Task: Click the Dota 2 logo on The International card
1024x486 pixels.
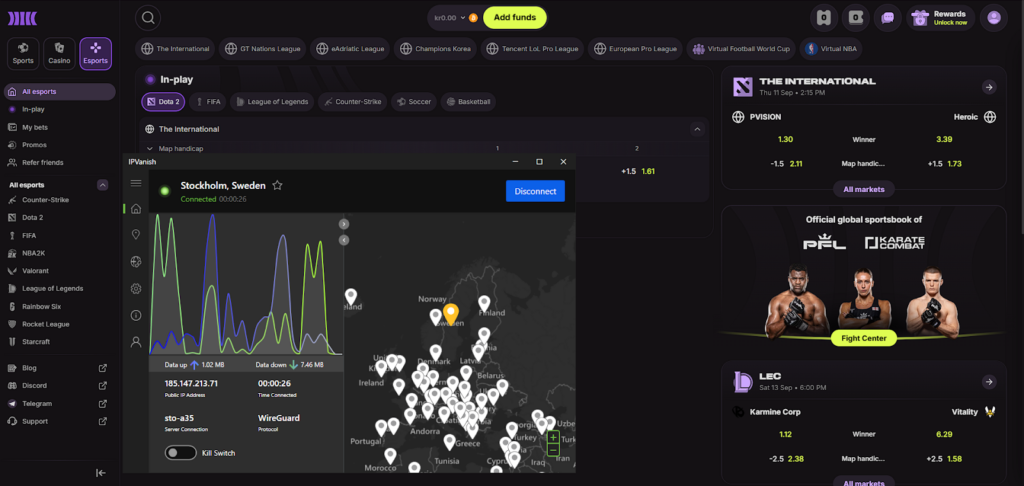Action: (743, 86)
